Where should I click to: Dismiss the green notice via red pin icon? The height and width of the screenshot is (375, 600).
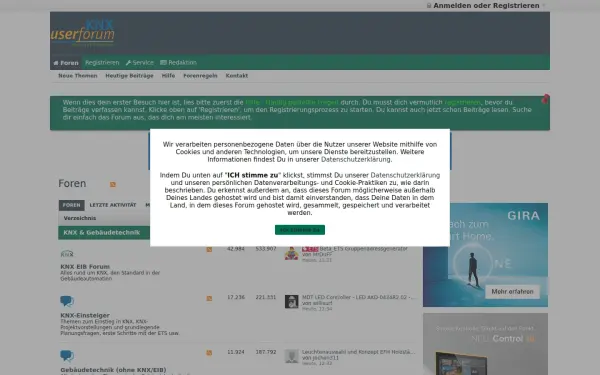pos(545,99)
